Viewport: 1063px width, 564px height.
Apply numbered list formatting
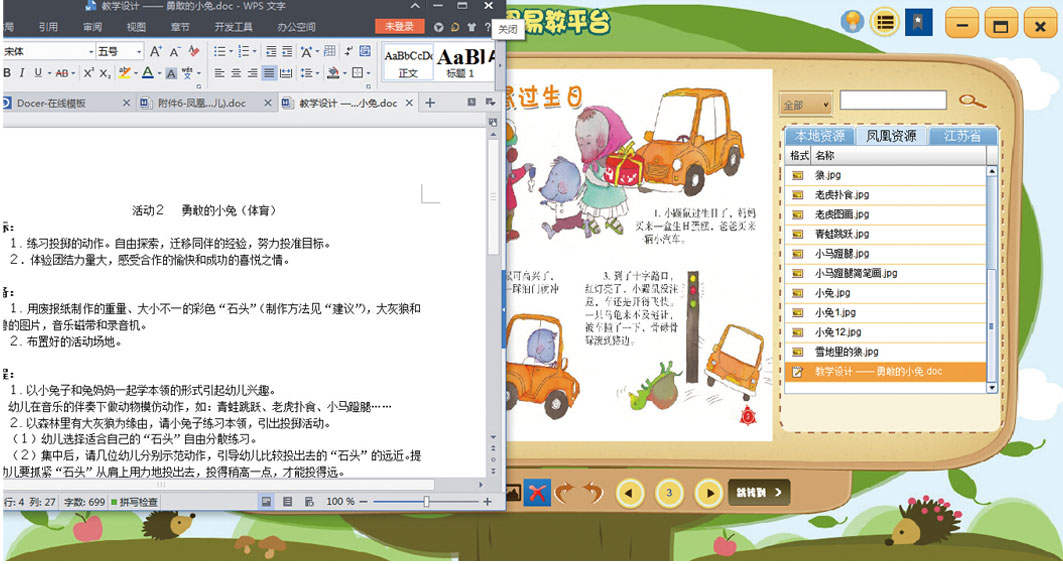pyautogui.click(x=244, y=52)
